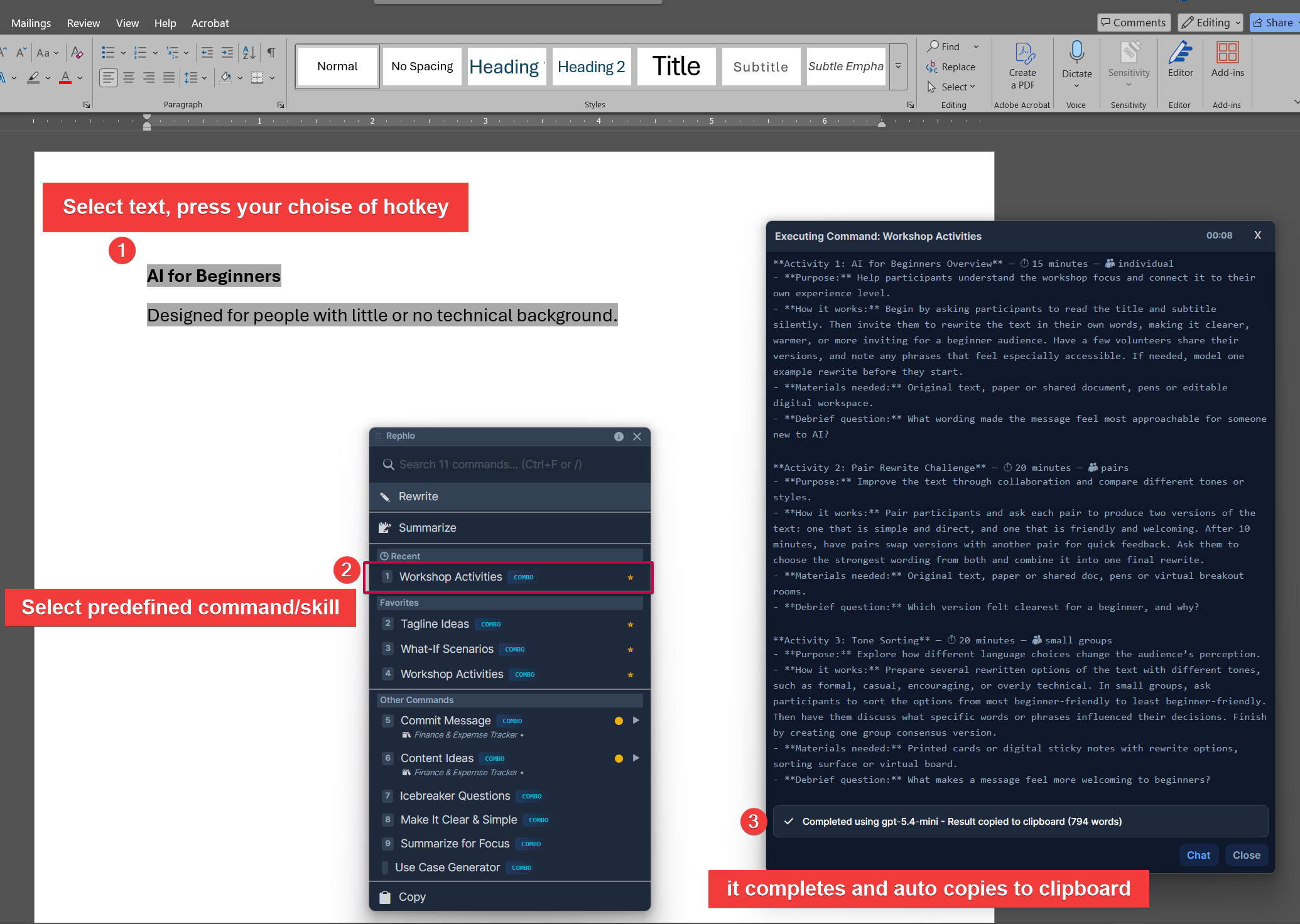Apply the Normal style

[337, 67]
